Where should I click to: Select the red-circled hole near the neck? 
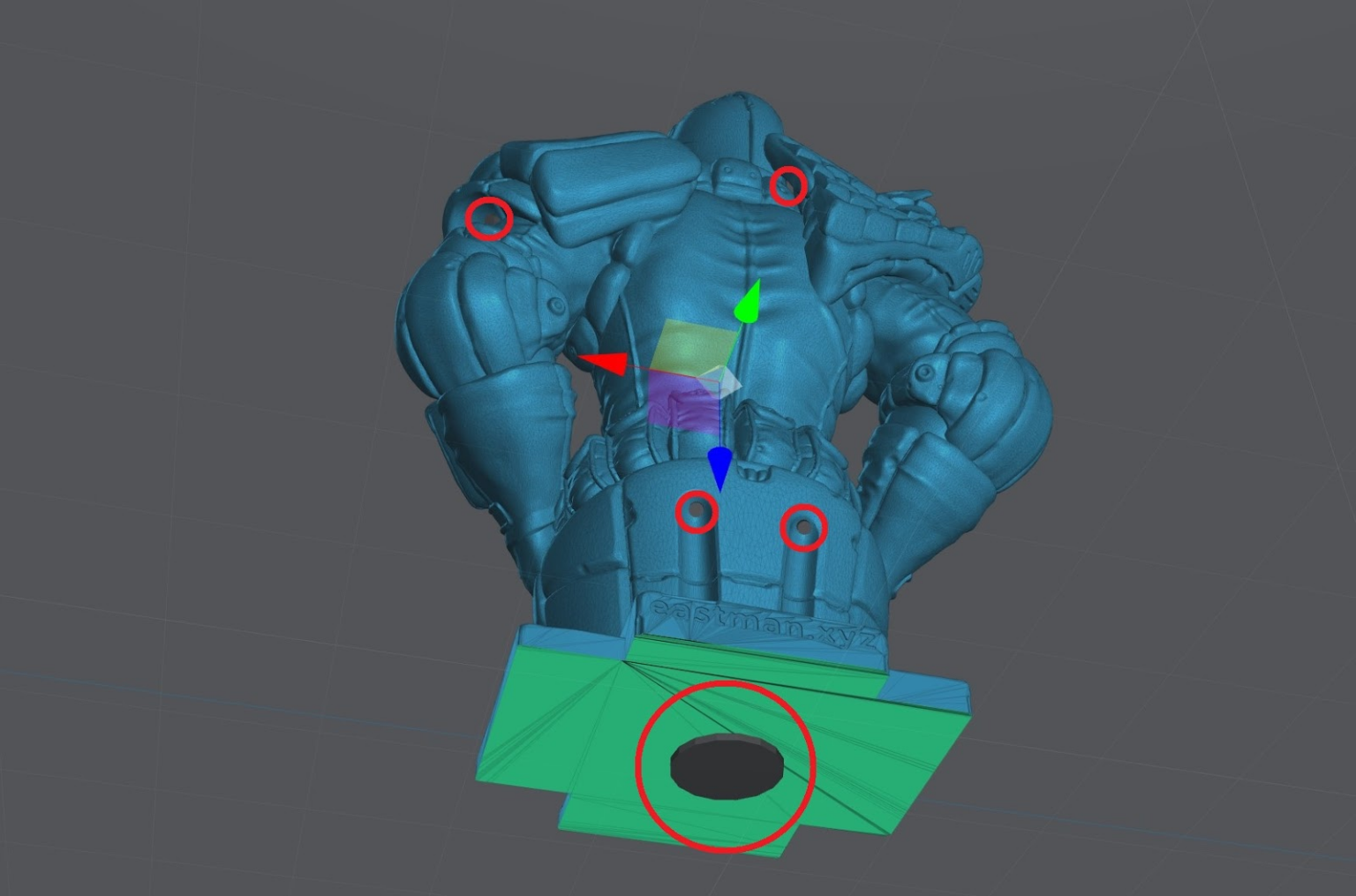tap(787, 185)
